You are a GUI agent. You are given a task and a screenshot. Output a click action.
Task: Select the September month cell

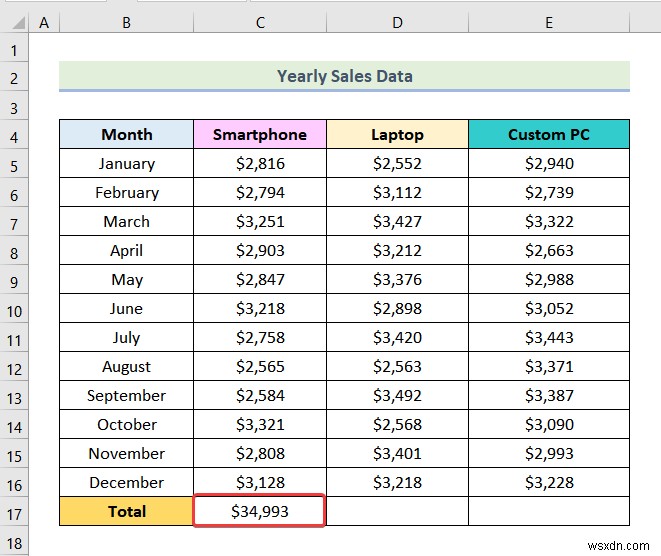pos(127,396)
